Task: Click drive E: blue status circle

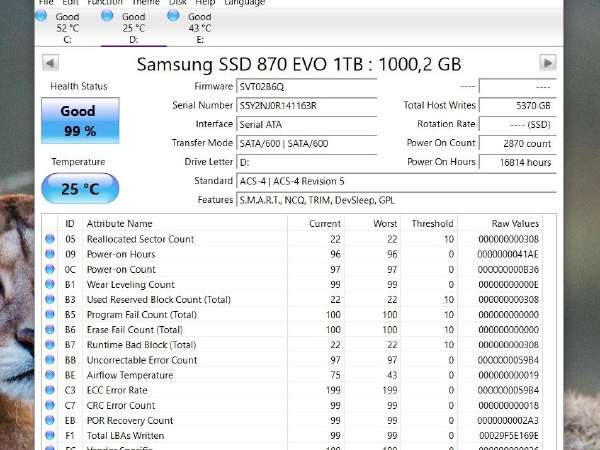Action: pyautogui.click(x=173, y=16)
